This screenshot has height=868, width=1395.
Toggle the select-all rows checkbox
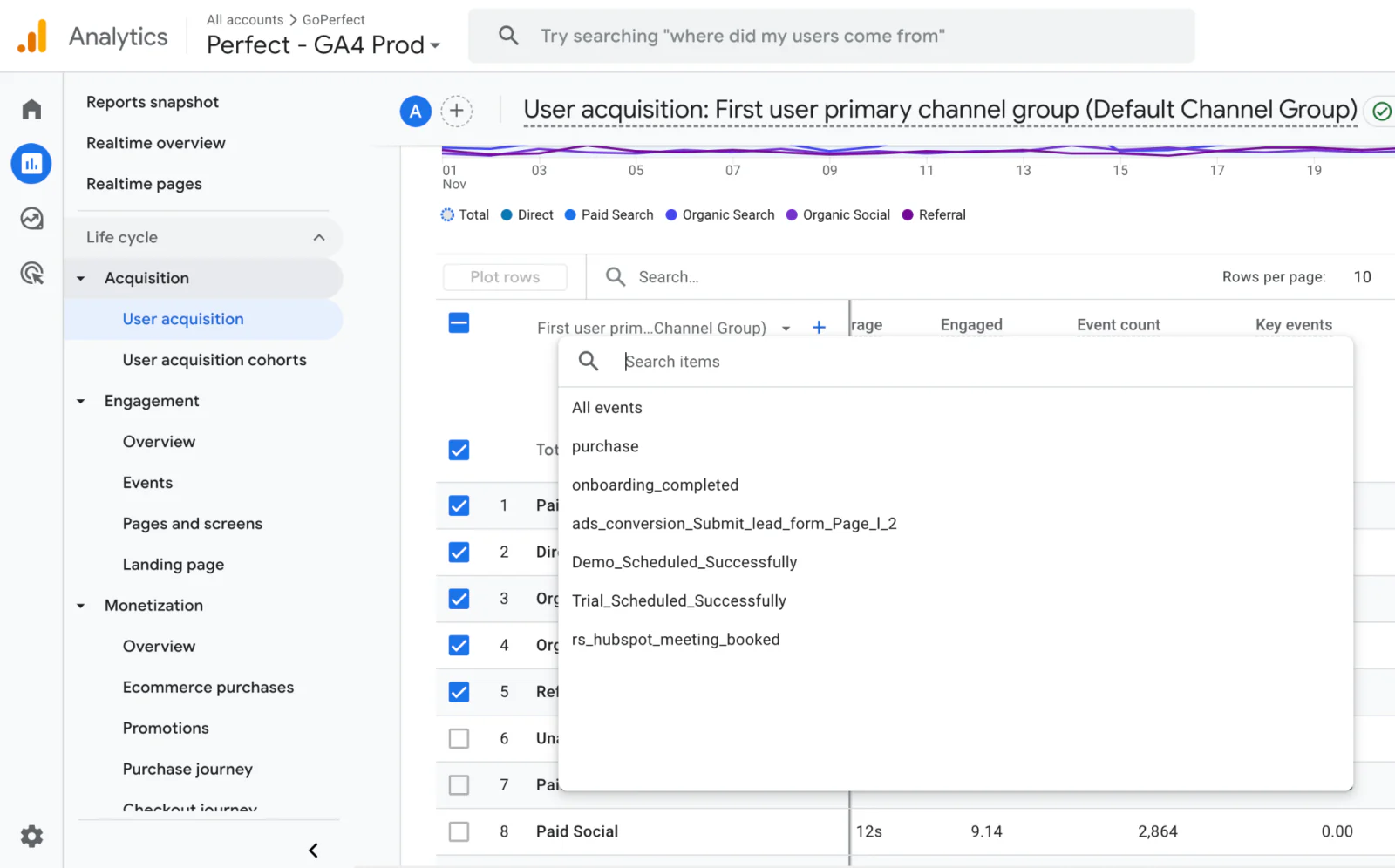(459, 323)
